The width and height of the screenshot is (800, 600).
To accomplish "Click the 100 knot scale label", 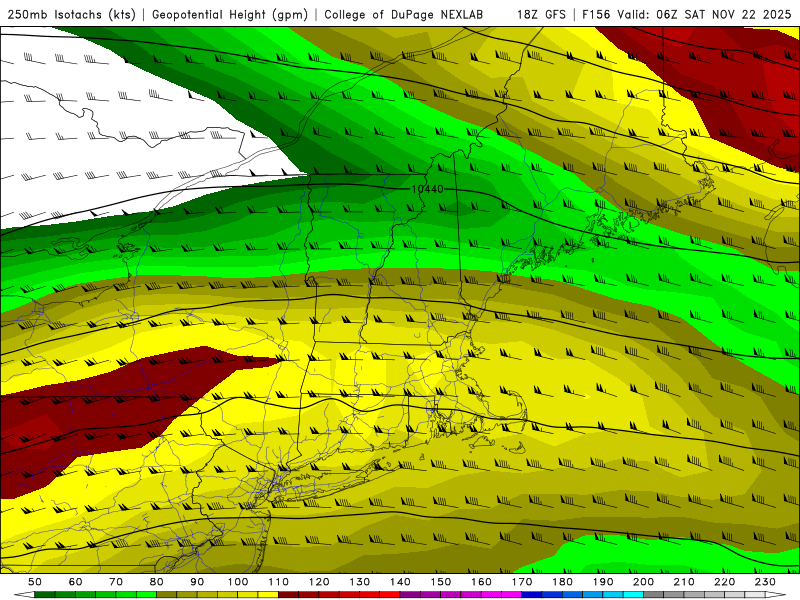I will pos(238,582).
